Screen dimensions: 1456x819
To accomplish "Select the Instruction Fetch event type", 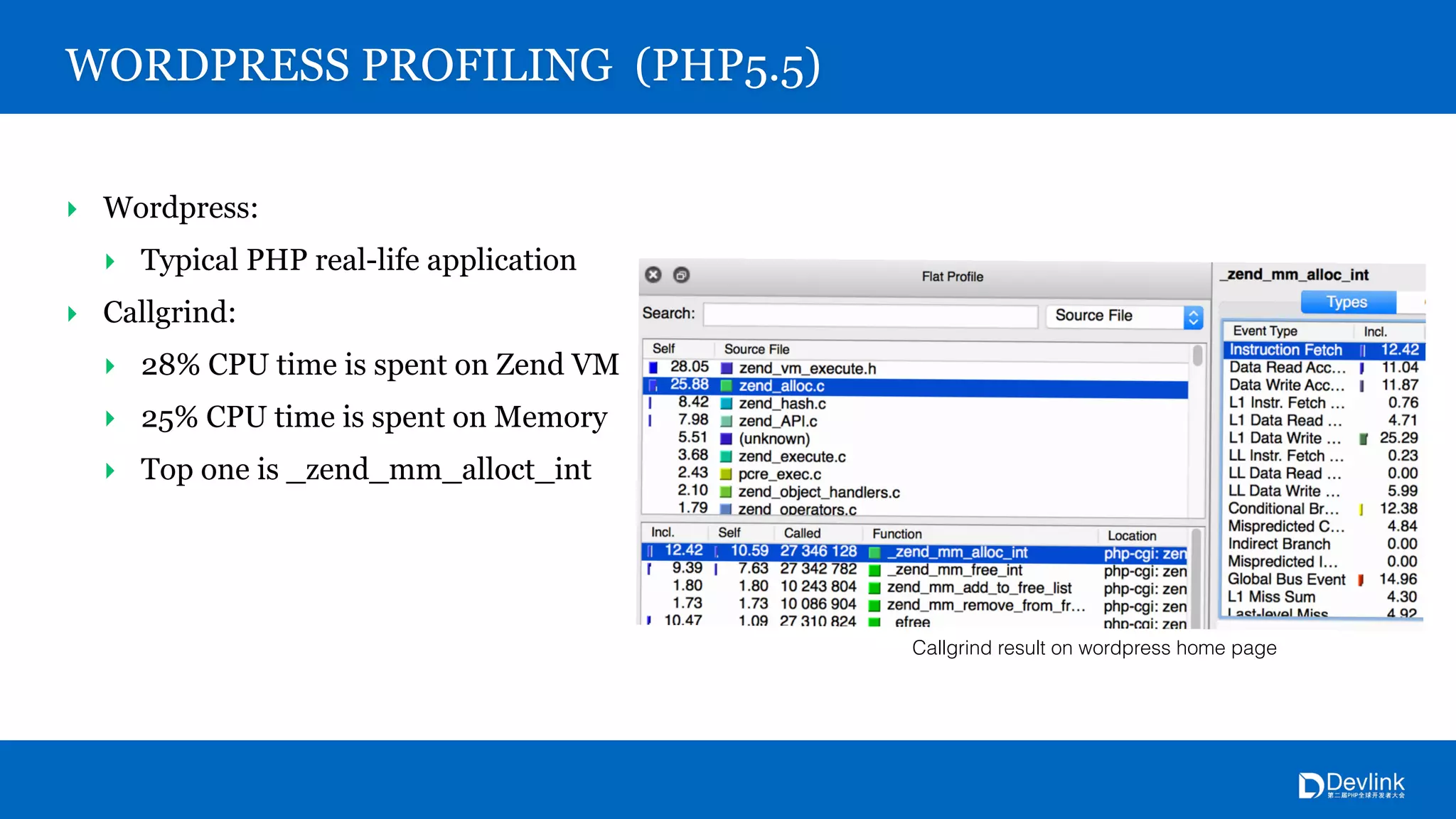I will tap(1324, 350).
